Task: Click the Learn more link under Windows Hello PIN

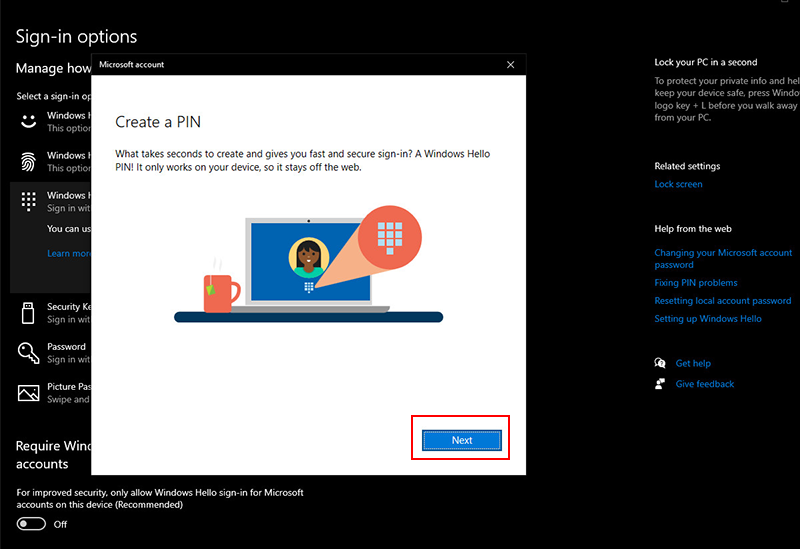Action: point(69,254)
